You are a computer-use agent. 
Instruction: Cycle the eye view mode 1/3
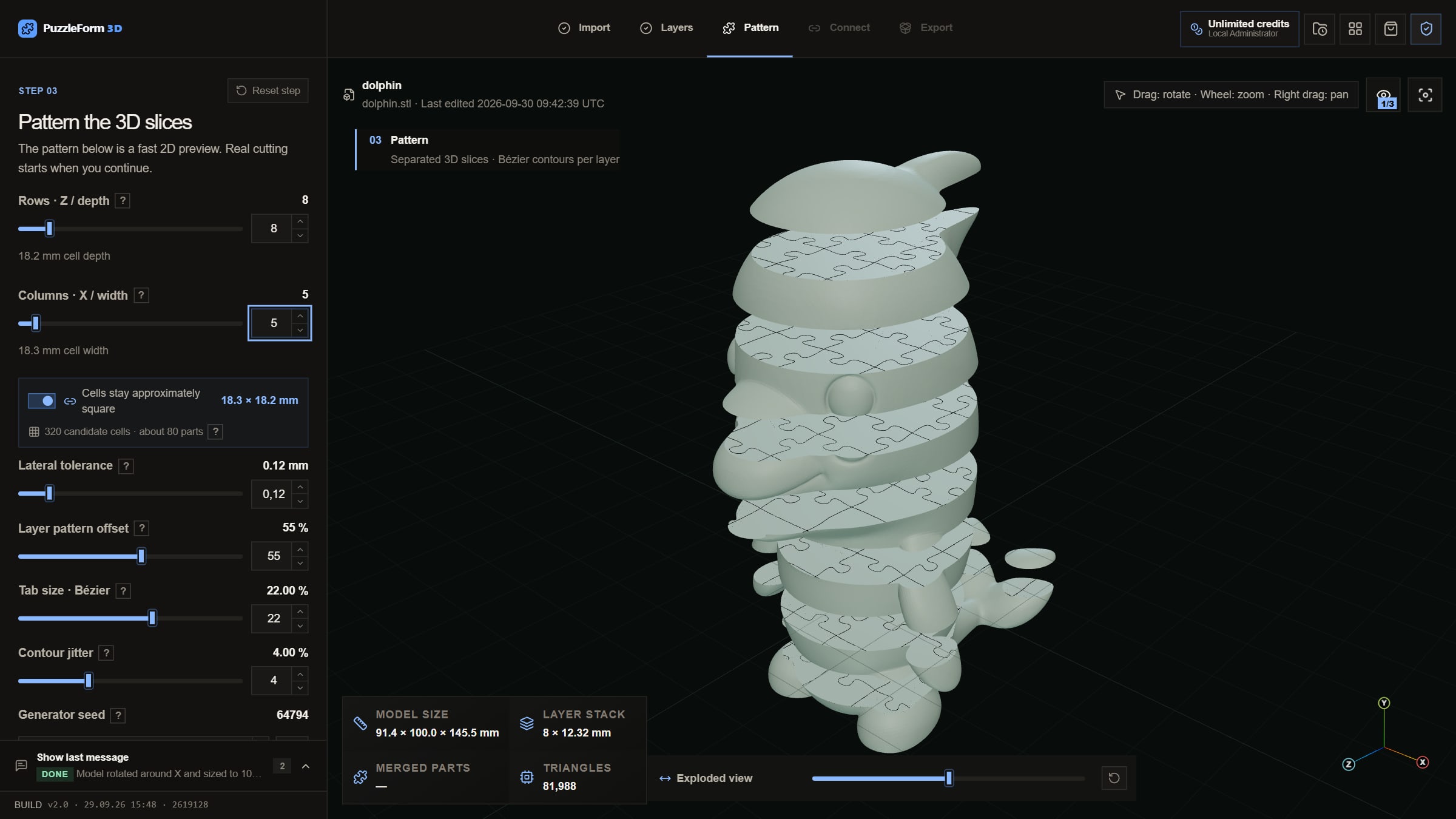(x=1384, y=95)
